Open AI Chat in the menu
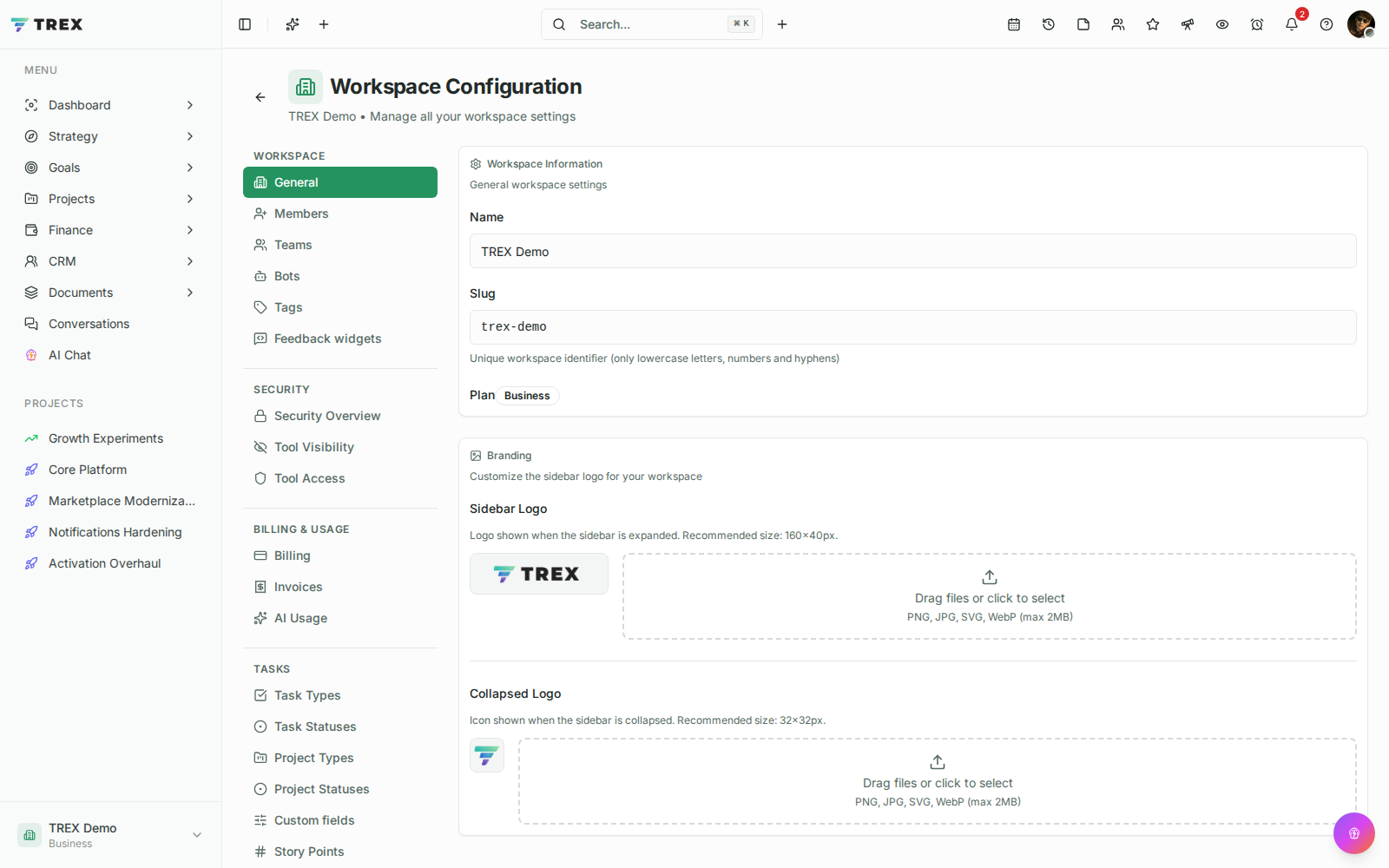 (110, 355)
